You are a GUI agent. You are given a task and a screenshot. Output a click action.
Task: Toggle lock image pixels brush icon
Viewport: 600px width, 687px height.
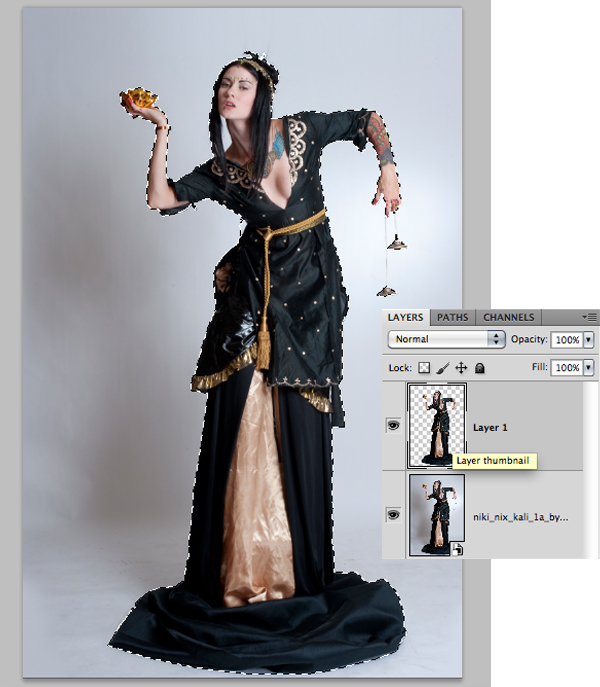(x=443, y=368)
